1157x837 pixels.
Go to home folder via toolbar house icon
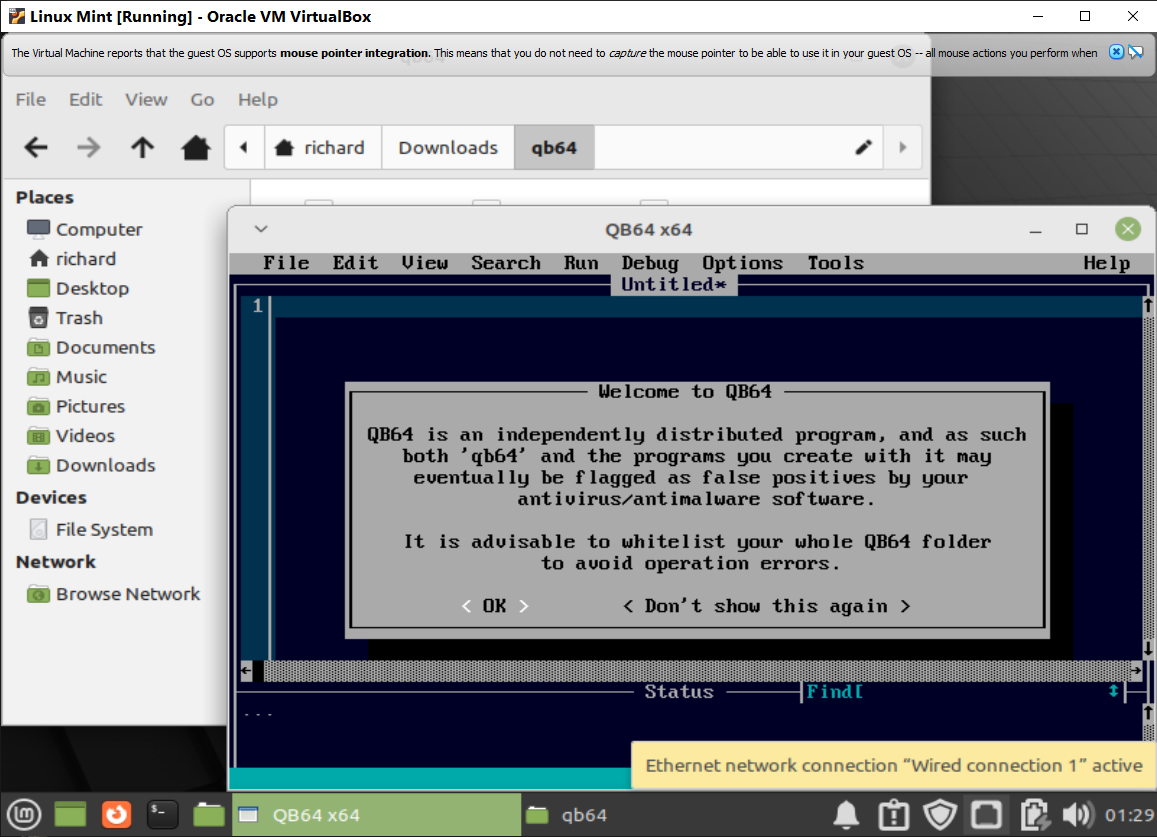[196, 148]
